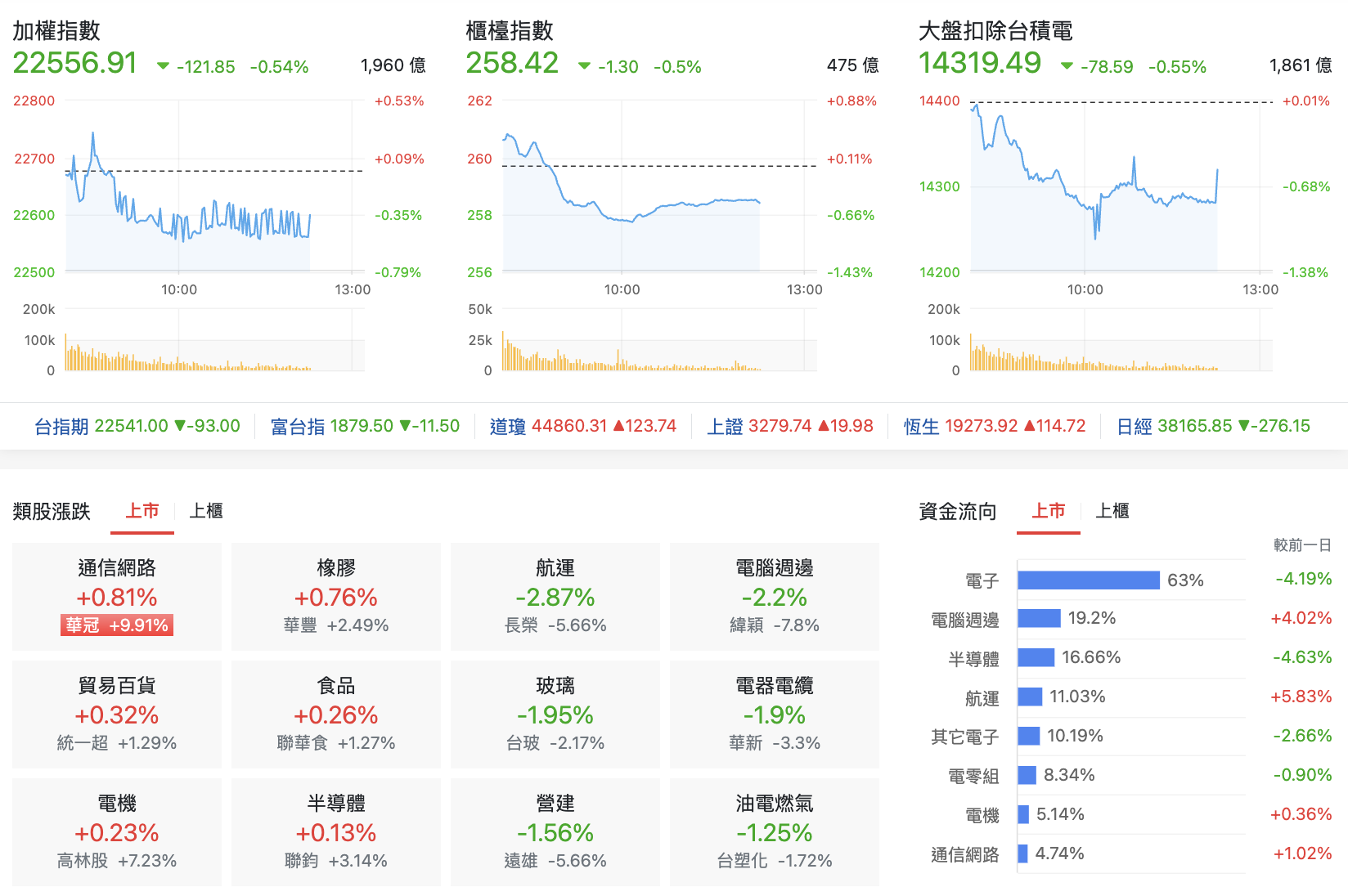Open the 台指期 futures quote
Image resolution: width=1348 pixels, height=896 pixels.
(x=63, y=426)
